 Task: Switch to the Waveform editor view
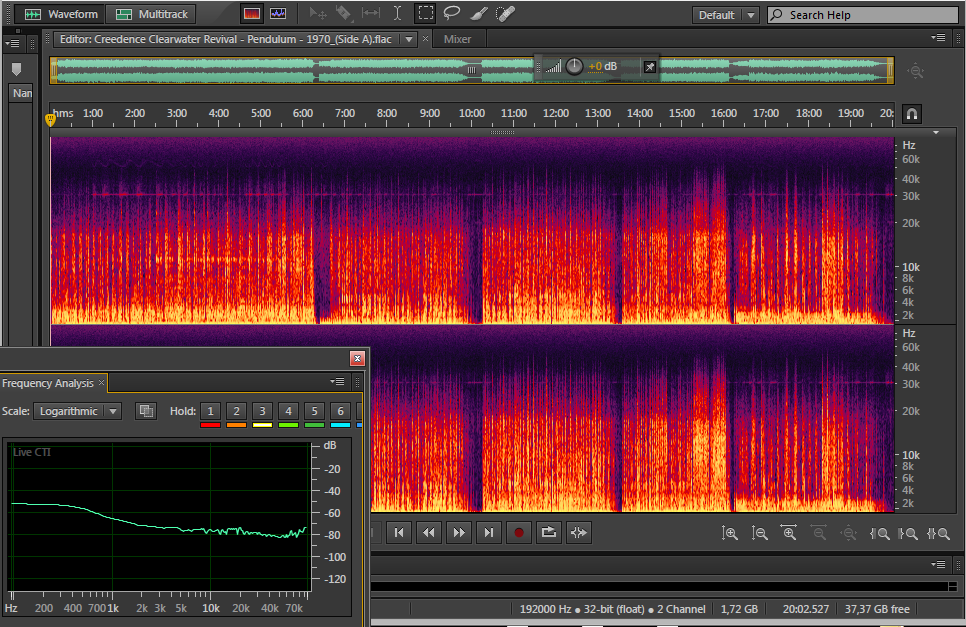tap(60, 14)
